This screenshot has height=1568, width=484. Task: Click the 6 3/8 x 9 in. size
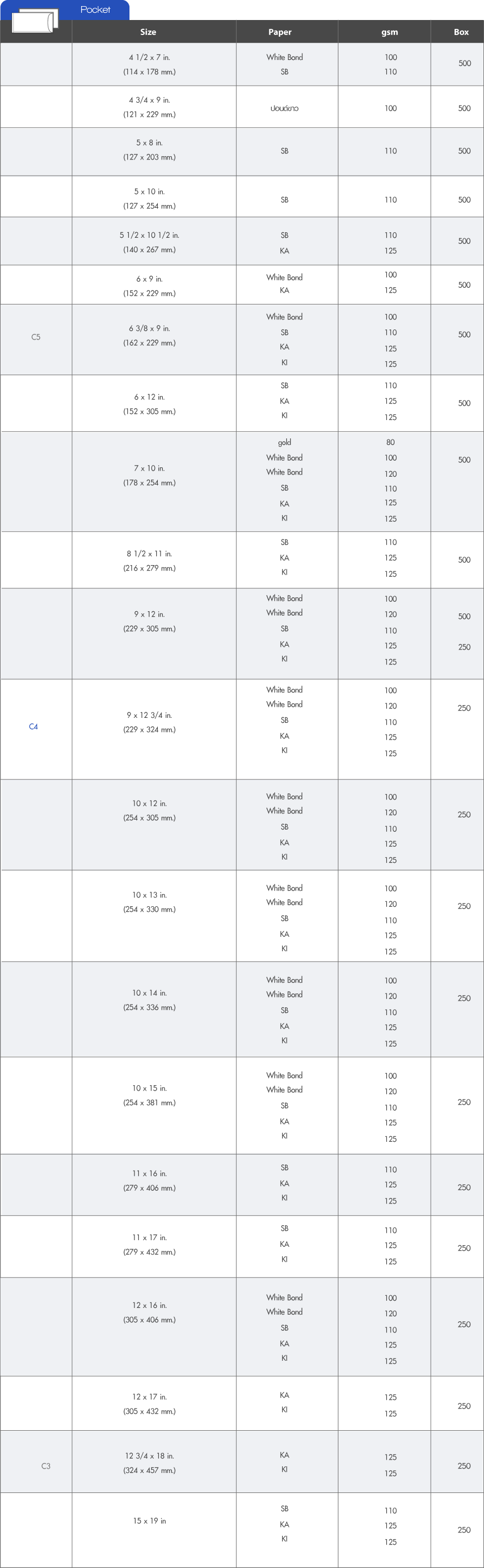(149, 329)
